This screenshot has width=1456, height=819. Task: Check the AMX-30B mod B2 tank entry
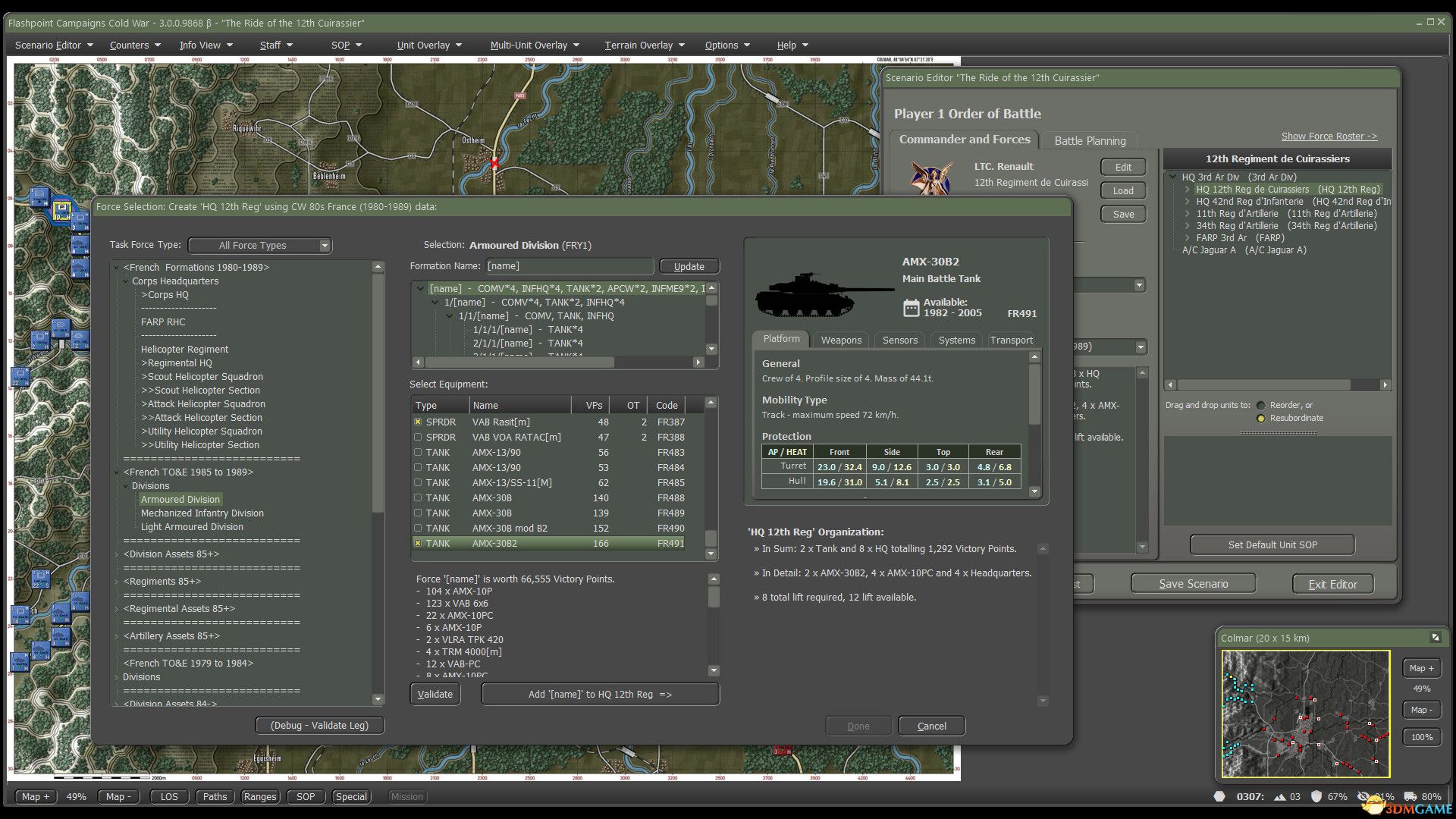418,528
